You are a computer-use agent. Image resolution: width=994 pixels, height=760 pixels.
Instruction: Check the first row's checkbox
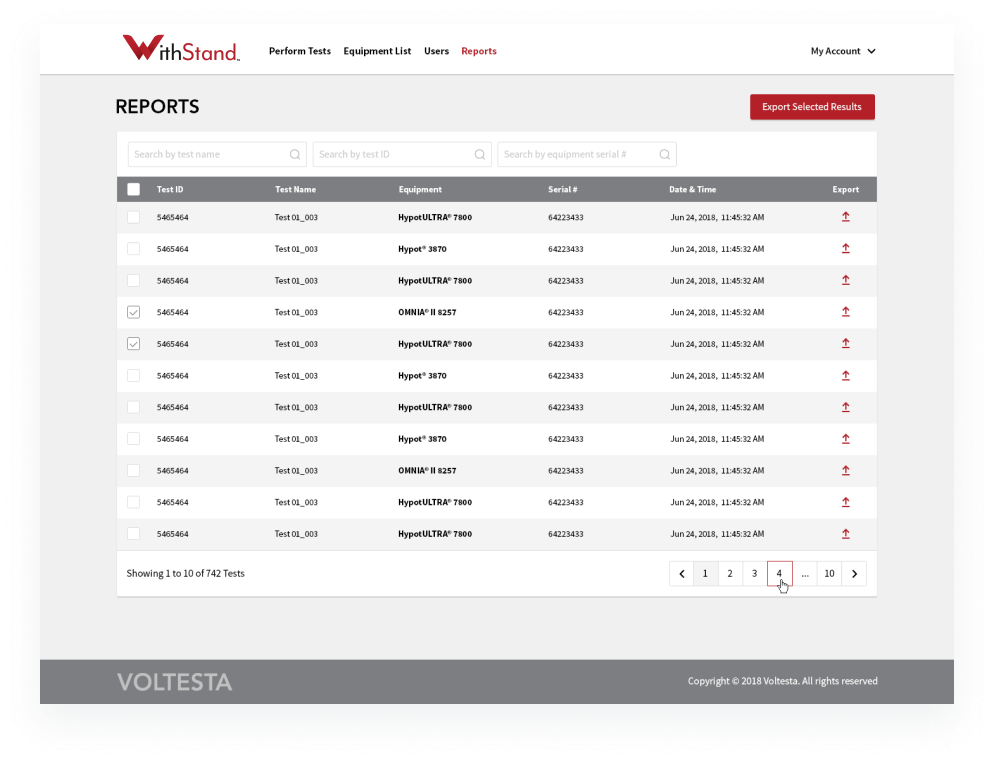pos(133,217)
